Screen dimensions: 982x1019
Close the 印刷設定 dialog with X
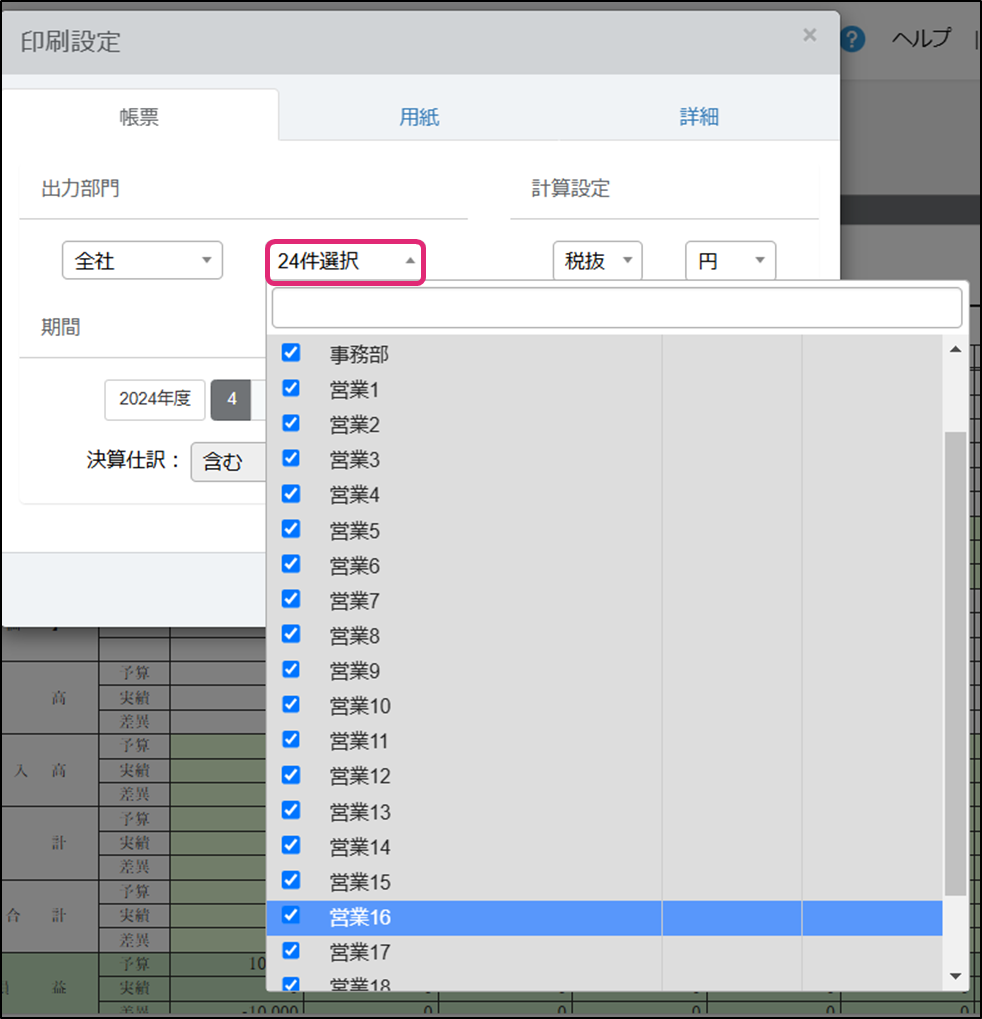click(x=809, y=36)
